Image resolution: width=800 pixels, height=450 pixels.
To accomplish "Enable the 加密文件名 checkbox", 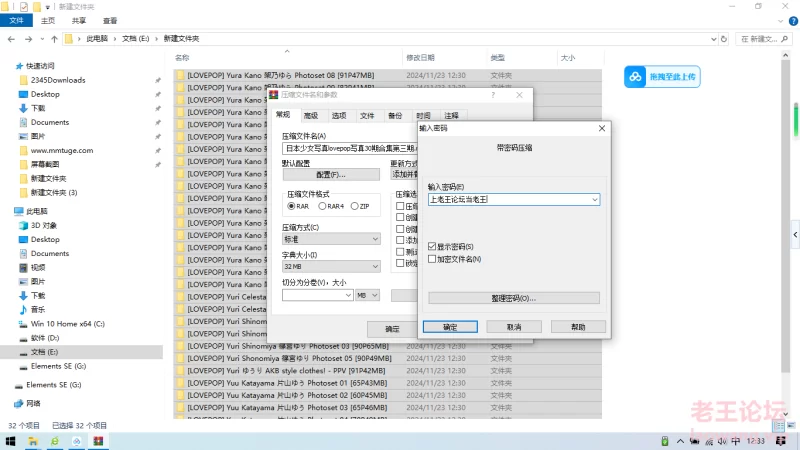I will 432,259.
